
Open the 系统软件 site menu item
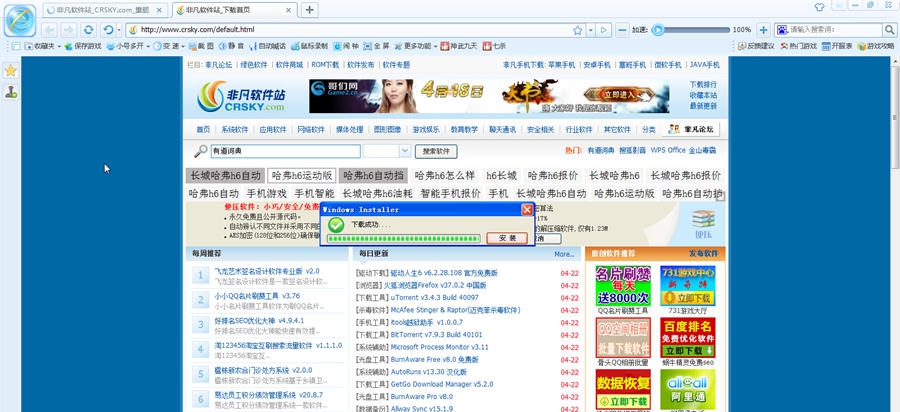pos(234,130)
